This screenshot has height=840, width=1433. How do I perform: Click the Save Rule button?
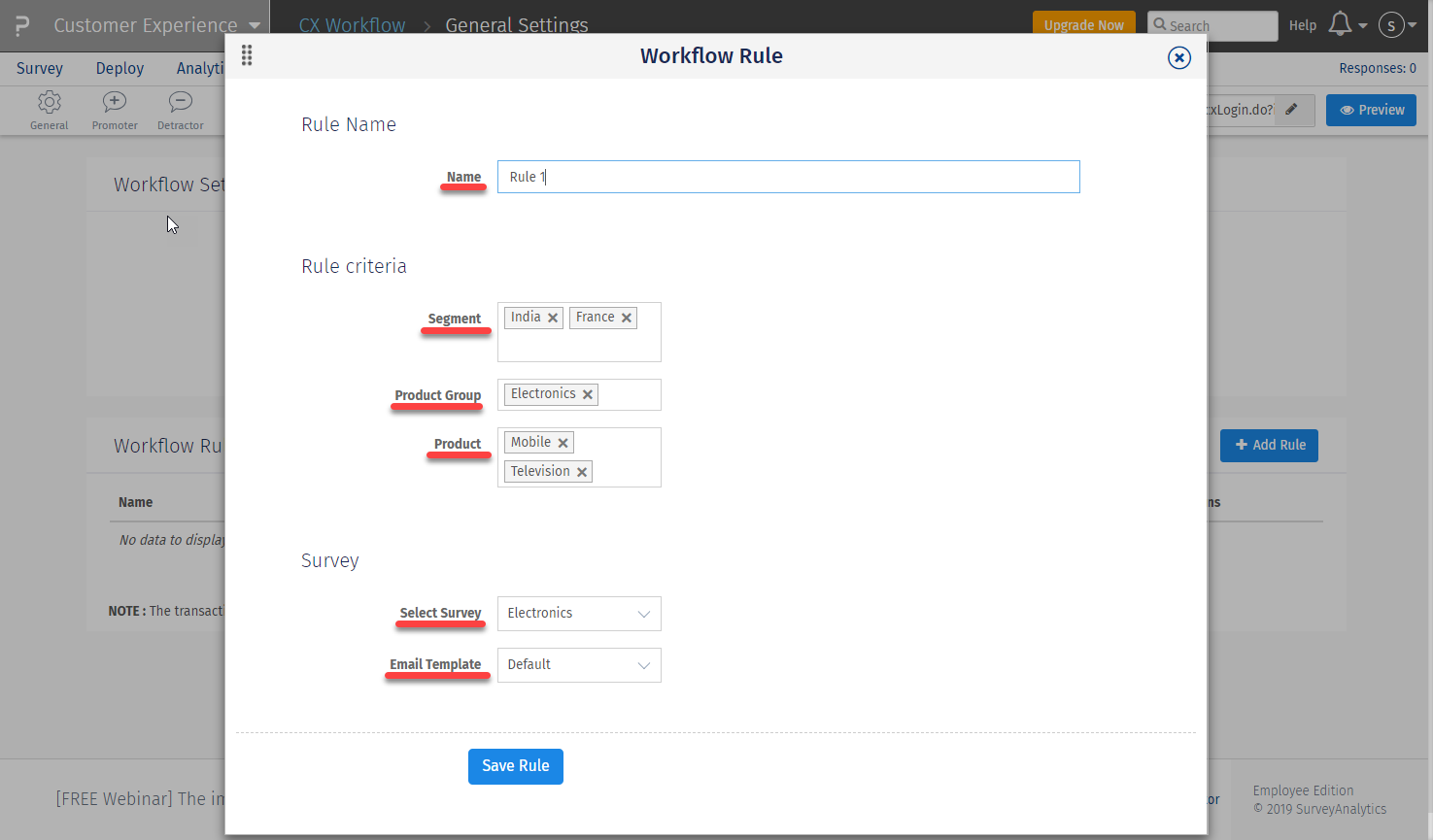tap(515, 766)
